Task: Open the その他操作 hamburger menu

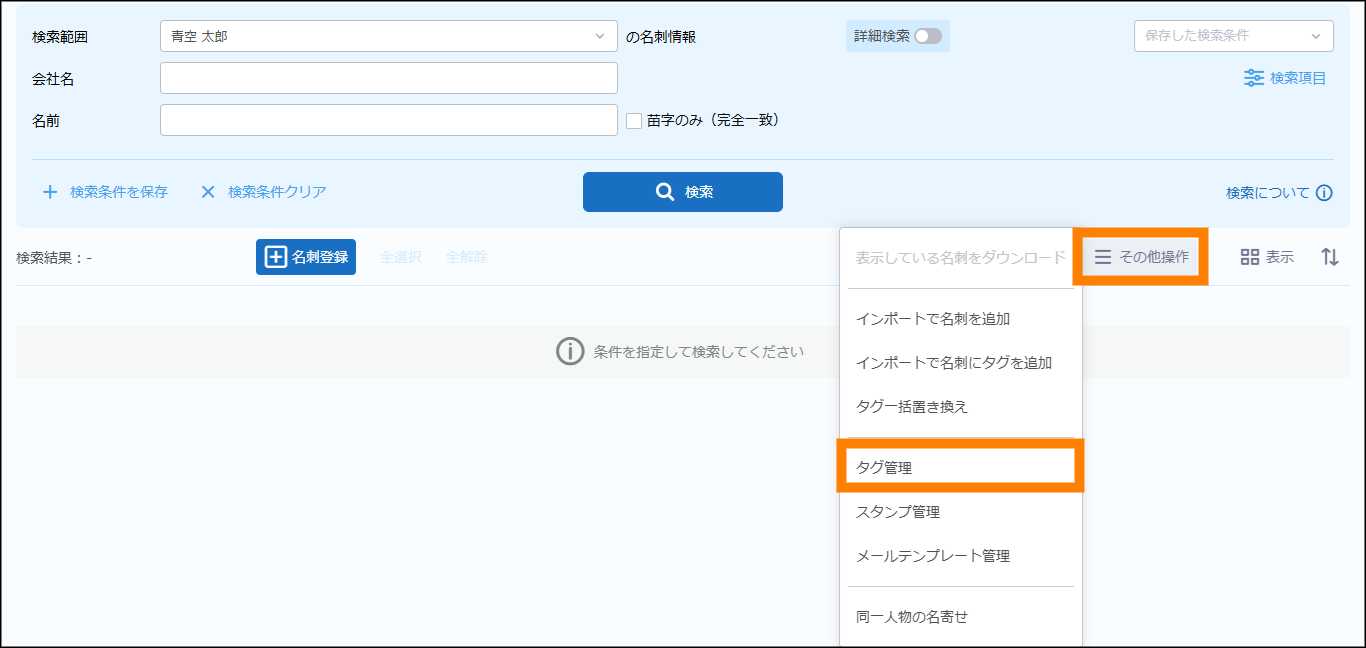Action: coord(1141,257)
